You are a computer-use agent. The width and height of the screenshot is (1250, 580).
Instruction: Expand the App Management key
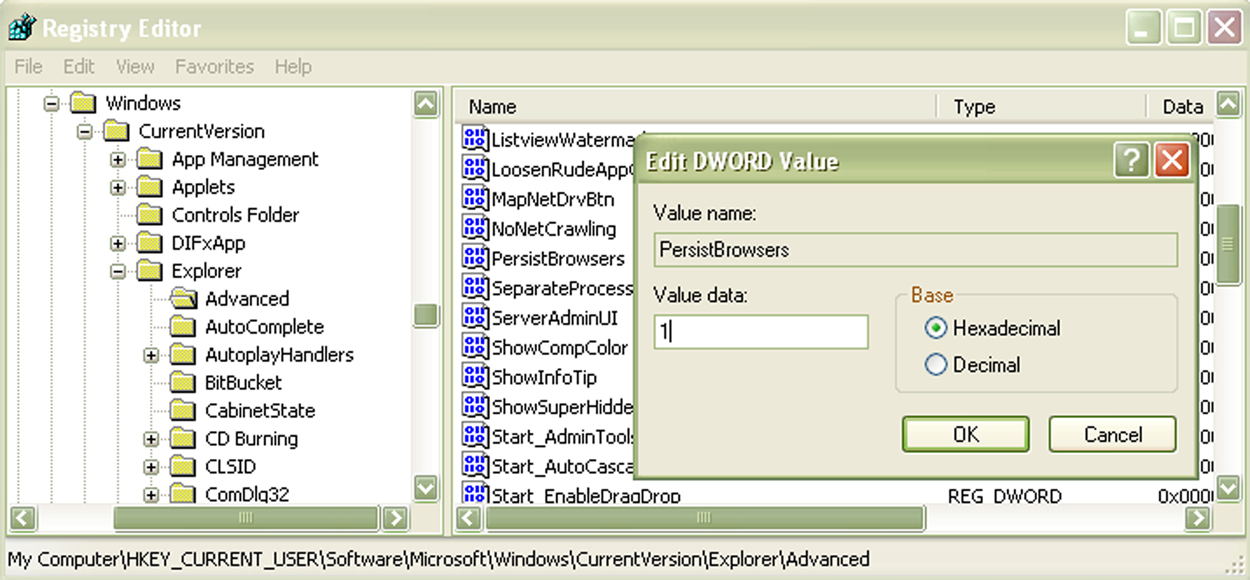(118, 159)
